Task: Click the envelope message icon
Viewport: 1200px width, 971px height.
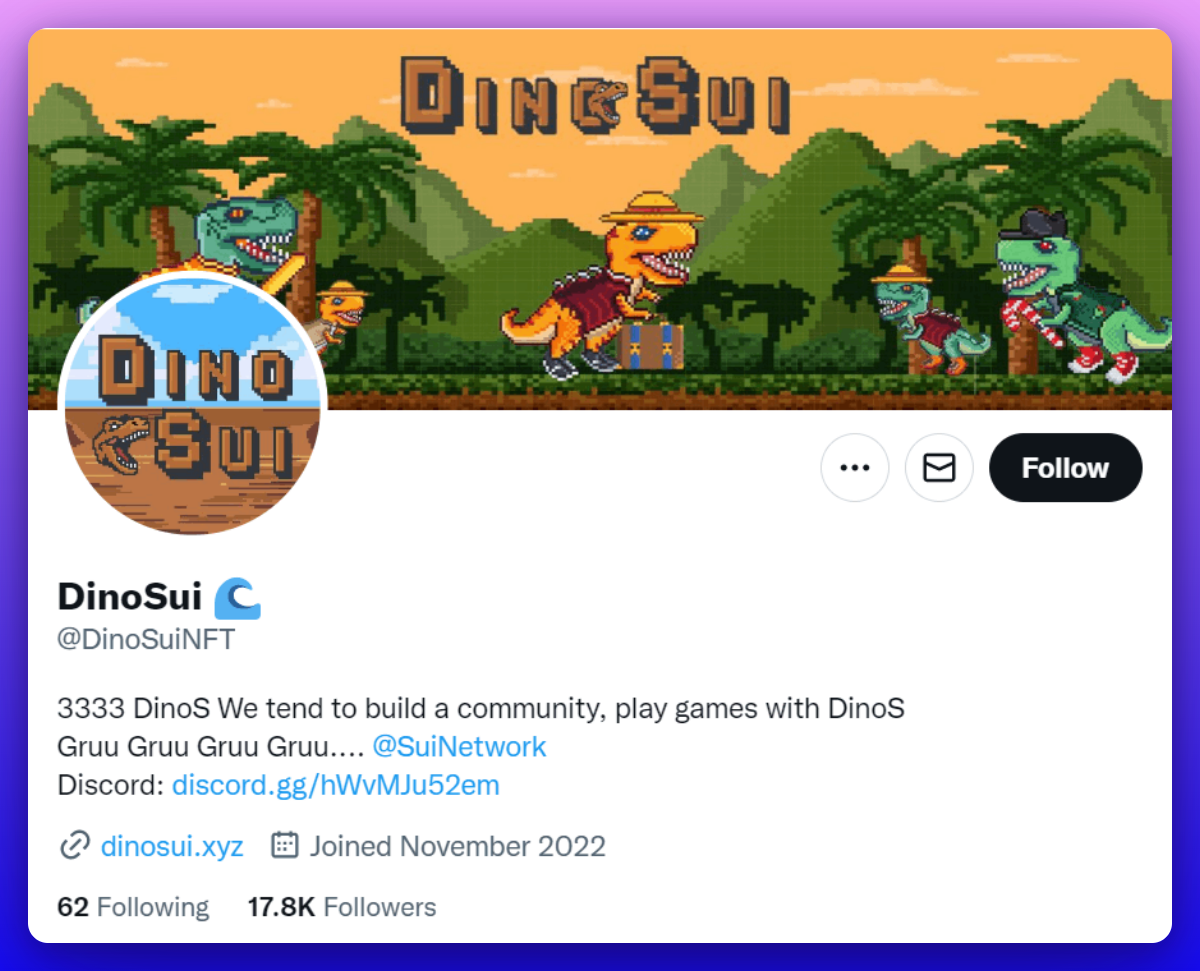Action: pos(939,467)
